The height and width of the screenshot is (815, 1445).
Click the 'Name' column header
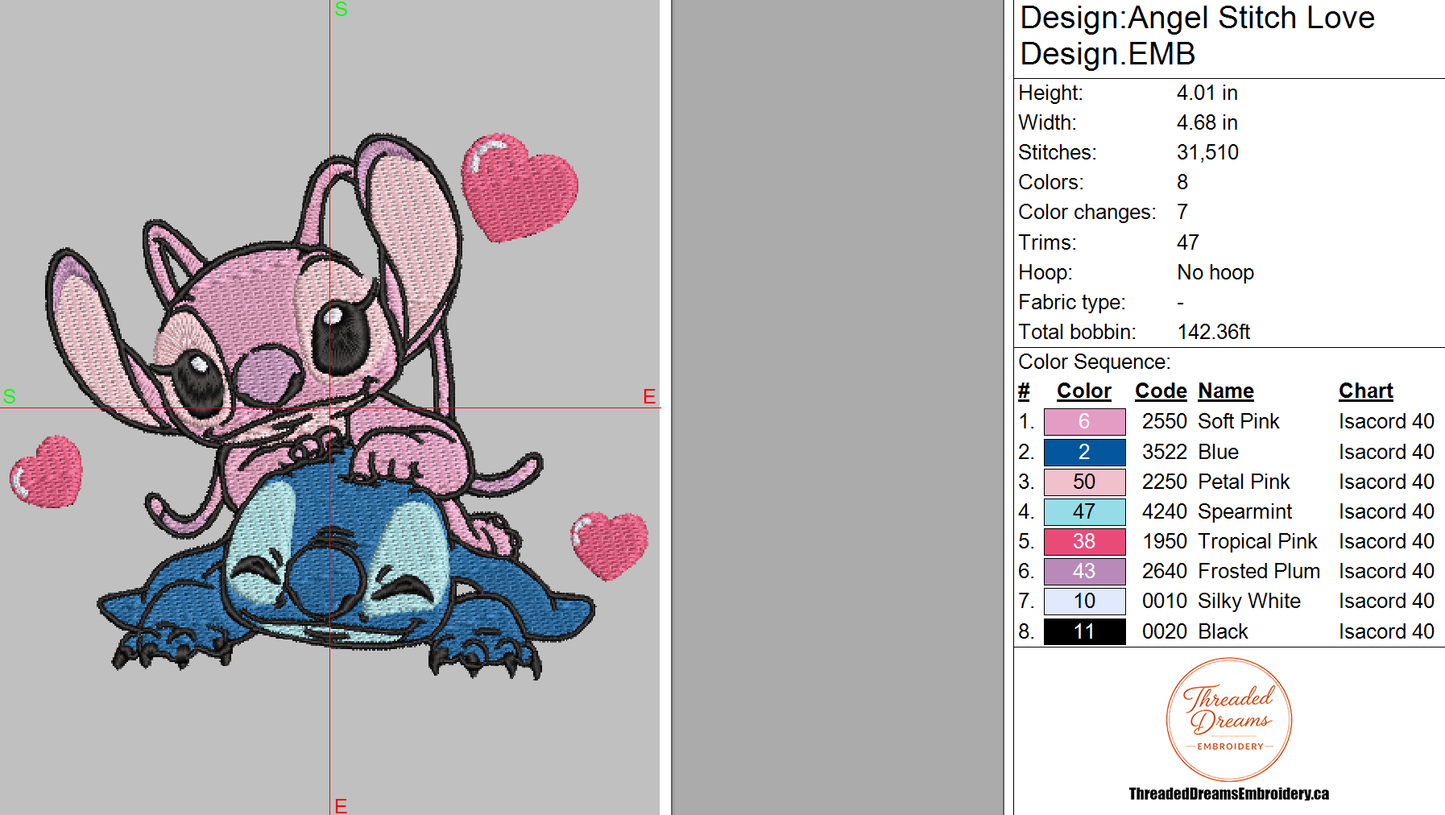tap(1226, 392)
